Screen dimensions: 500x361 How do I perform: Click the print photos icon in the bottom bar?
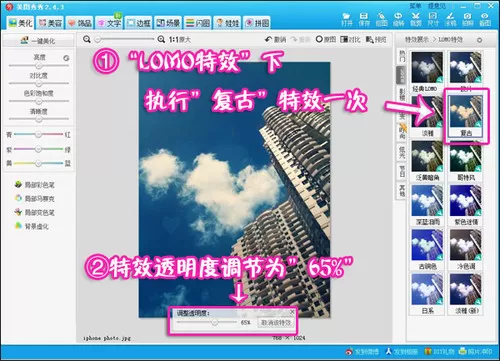coord(475,352)
